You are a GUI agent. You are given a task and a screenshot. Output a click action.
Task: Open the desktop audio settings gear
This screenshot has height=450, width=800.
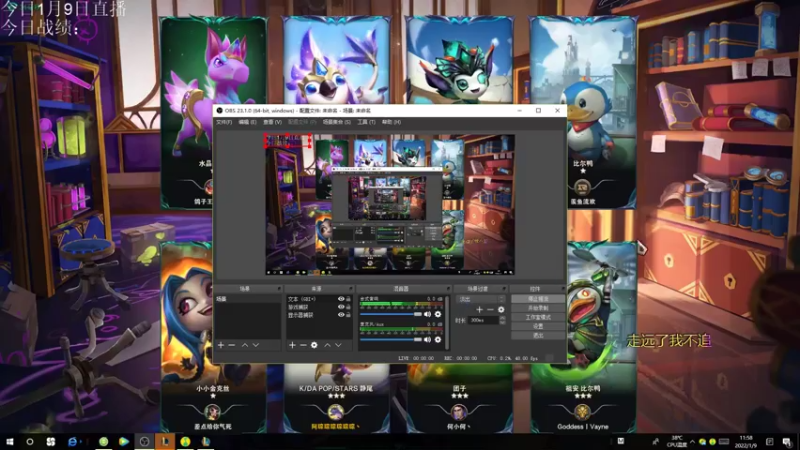[x=438, y=314]
